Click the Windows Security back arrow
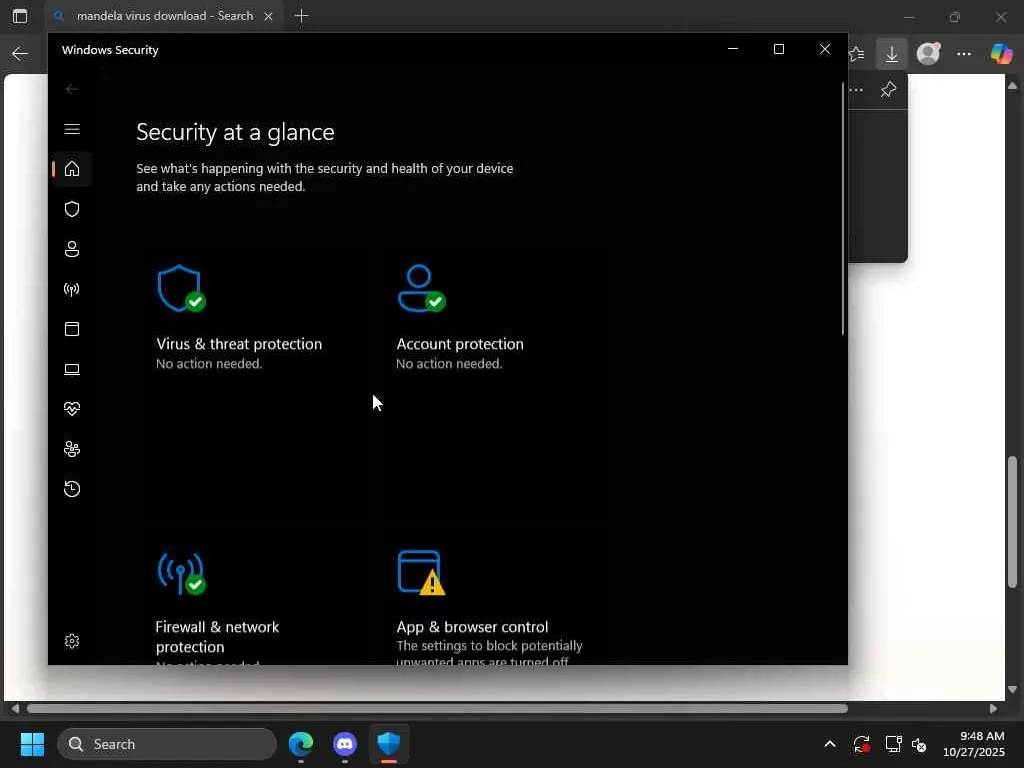1024x768 pixels. (72, 89)
